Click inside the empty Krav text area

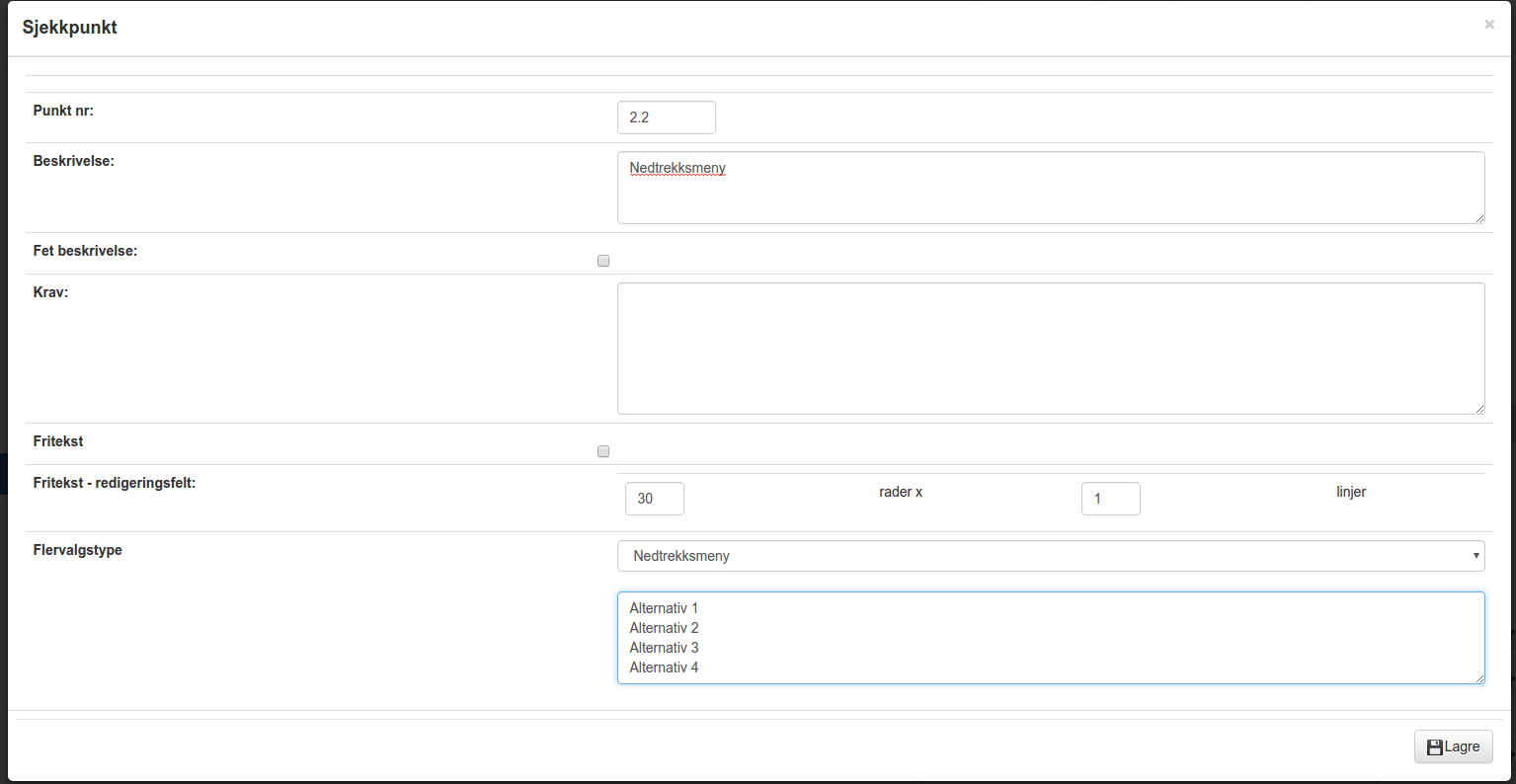click(x=1051, y=349)
